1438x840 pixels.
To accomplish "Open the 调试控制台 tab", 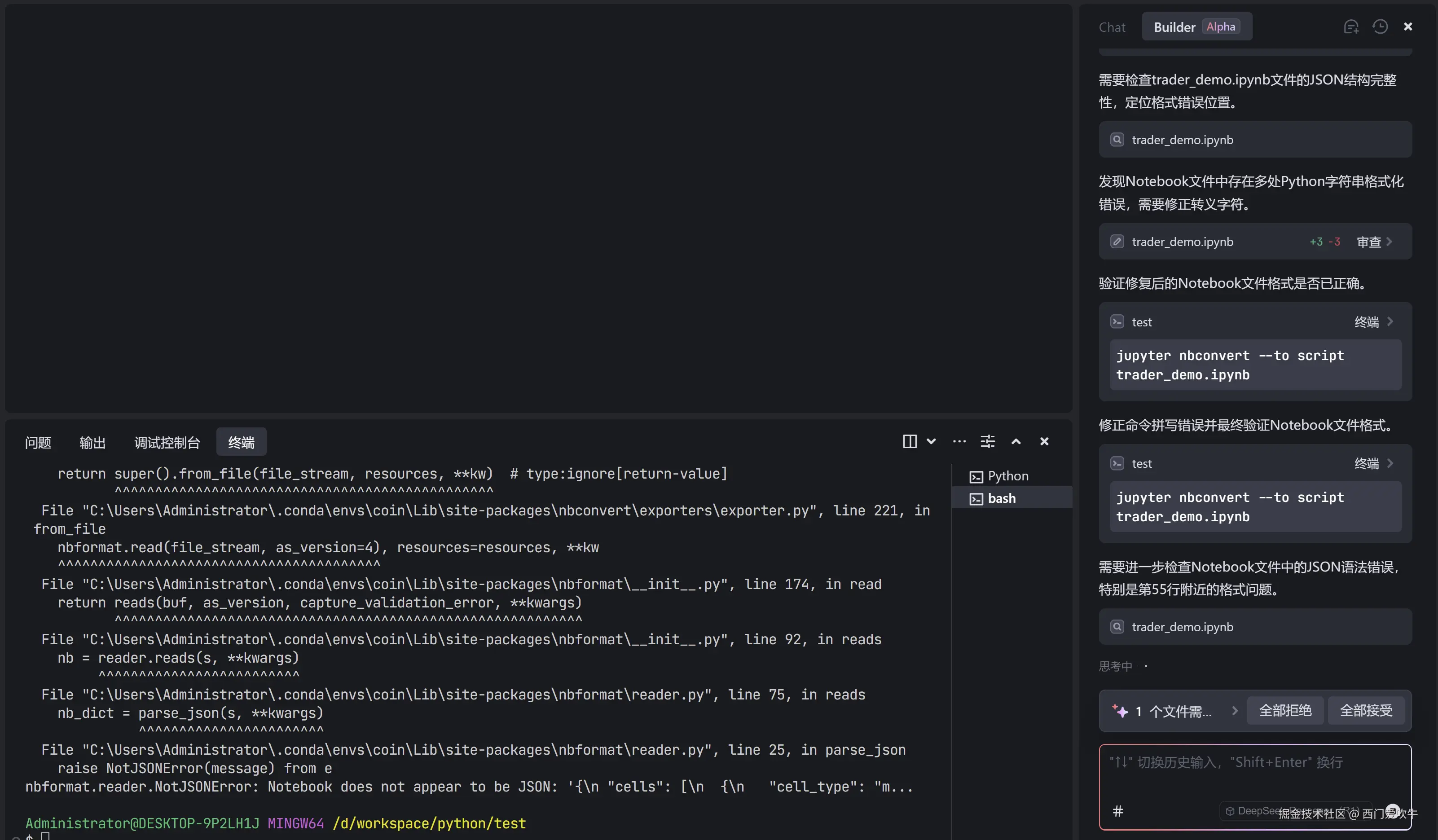I will [167, 442].
